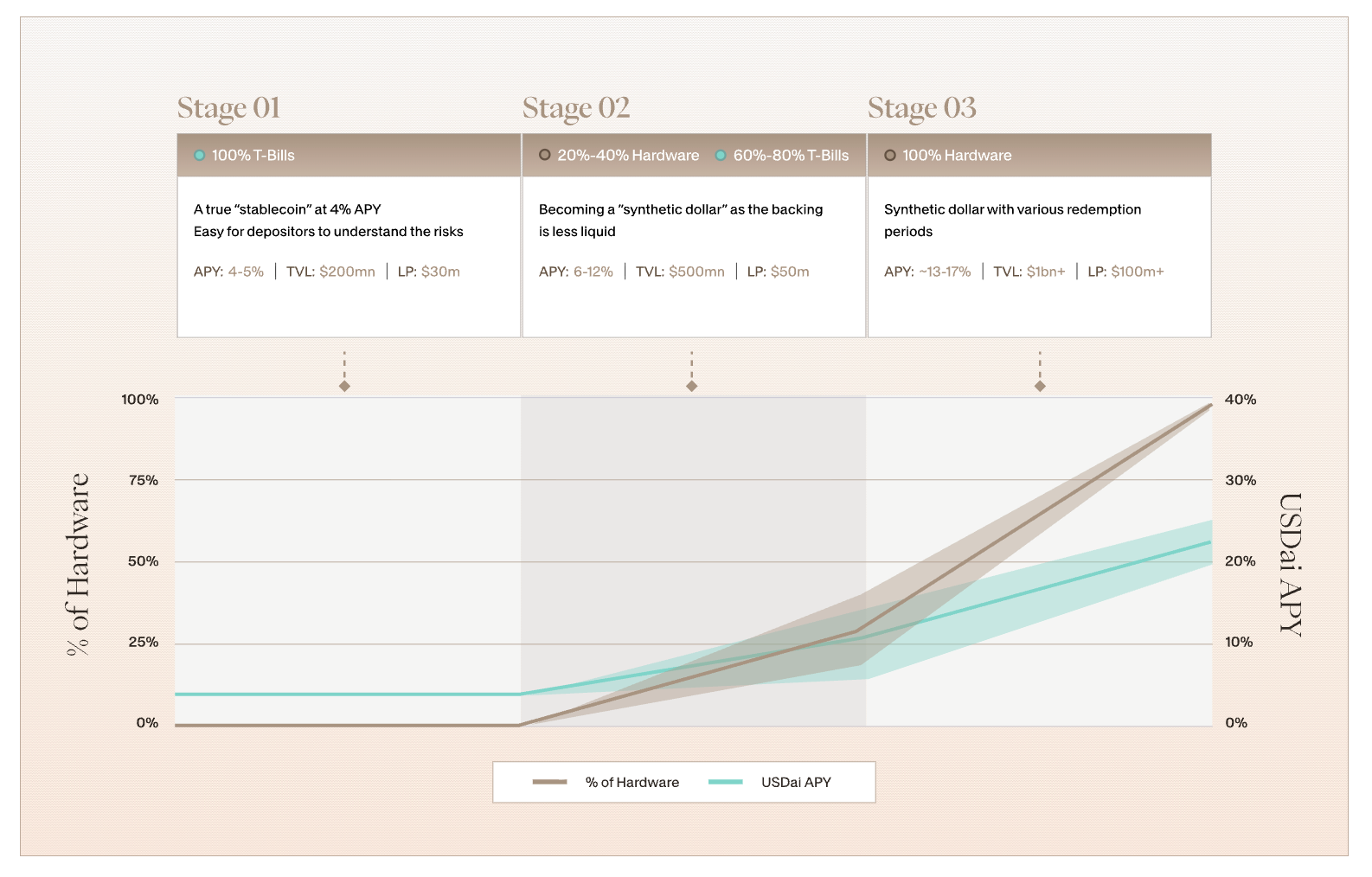Select the Stage 02 heading
The width and height of the screenshot is (1372, 877).
tap(576, 108)
